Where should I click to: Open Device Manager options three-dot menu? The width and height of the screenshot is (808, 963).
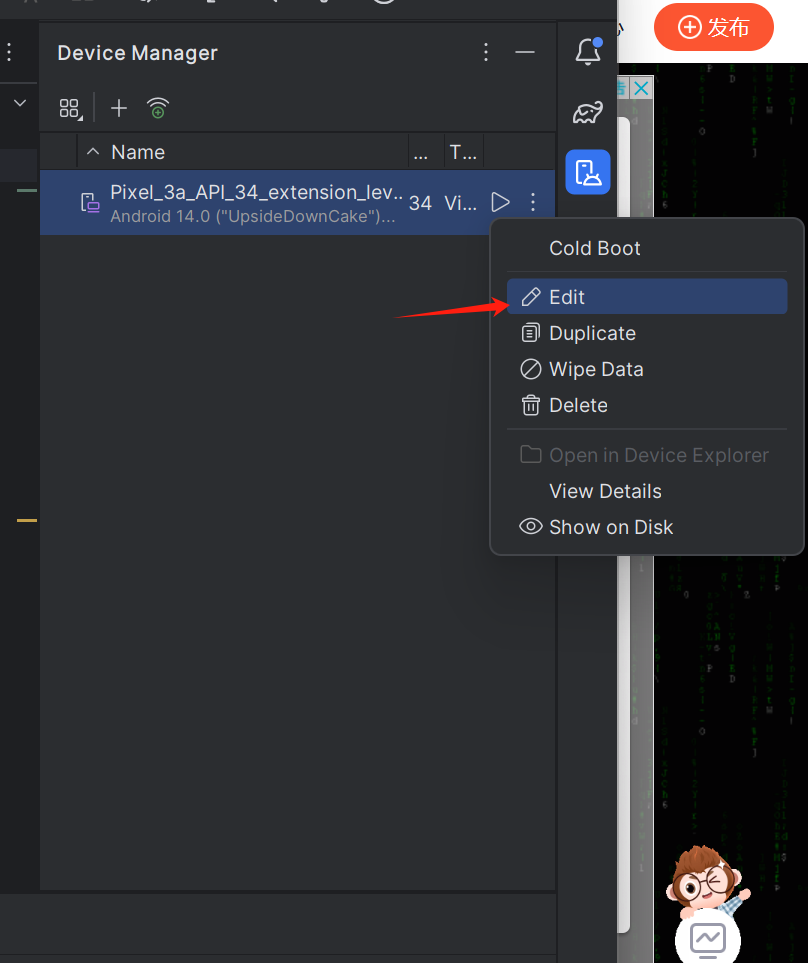[x=486, y=52]
